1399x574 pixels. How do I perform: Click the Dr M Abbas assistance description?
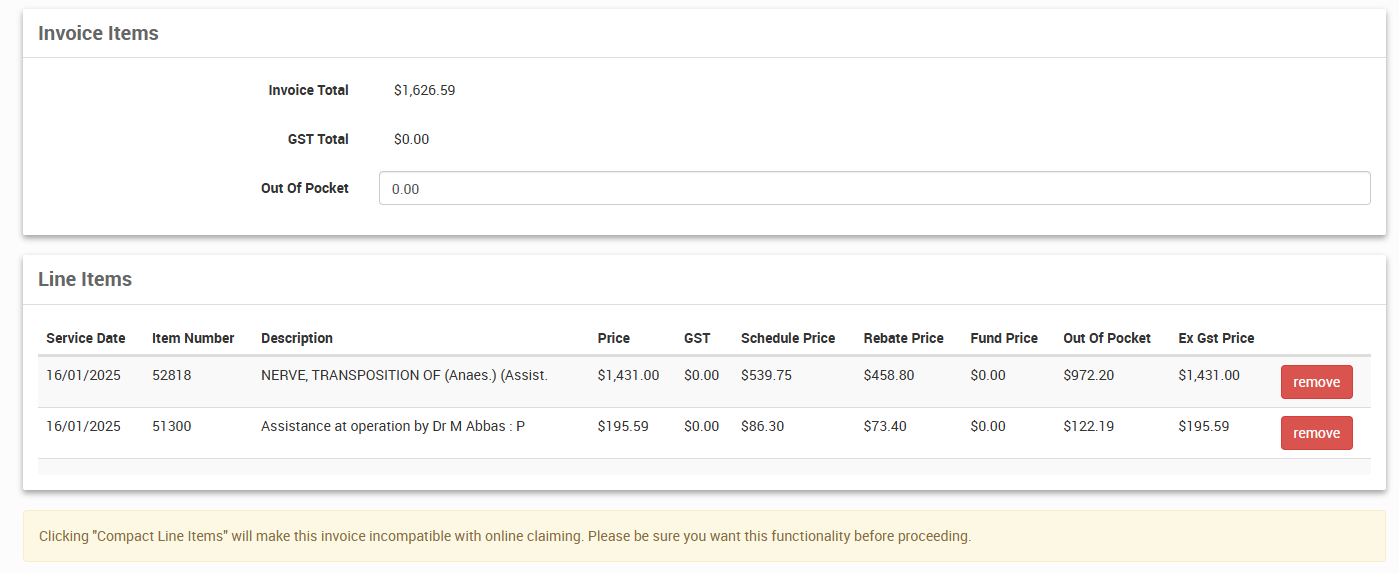coord(393,426)
